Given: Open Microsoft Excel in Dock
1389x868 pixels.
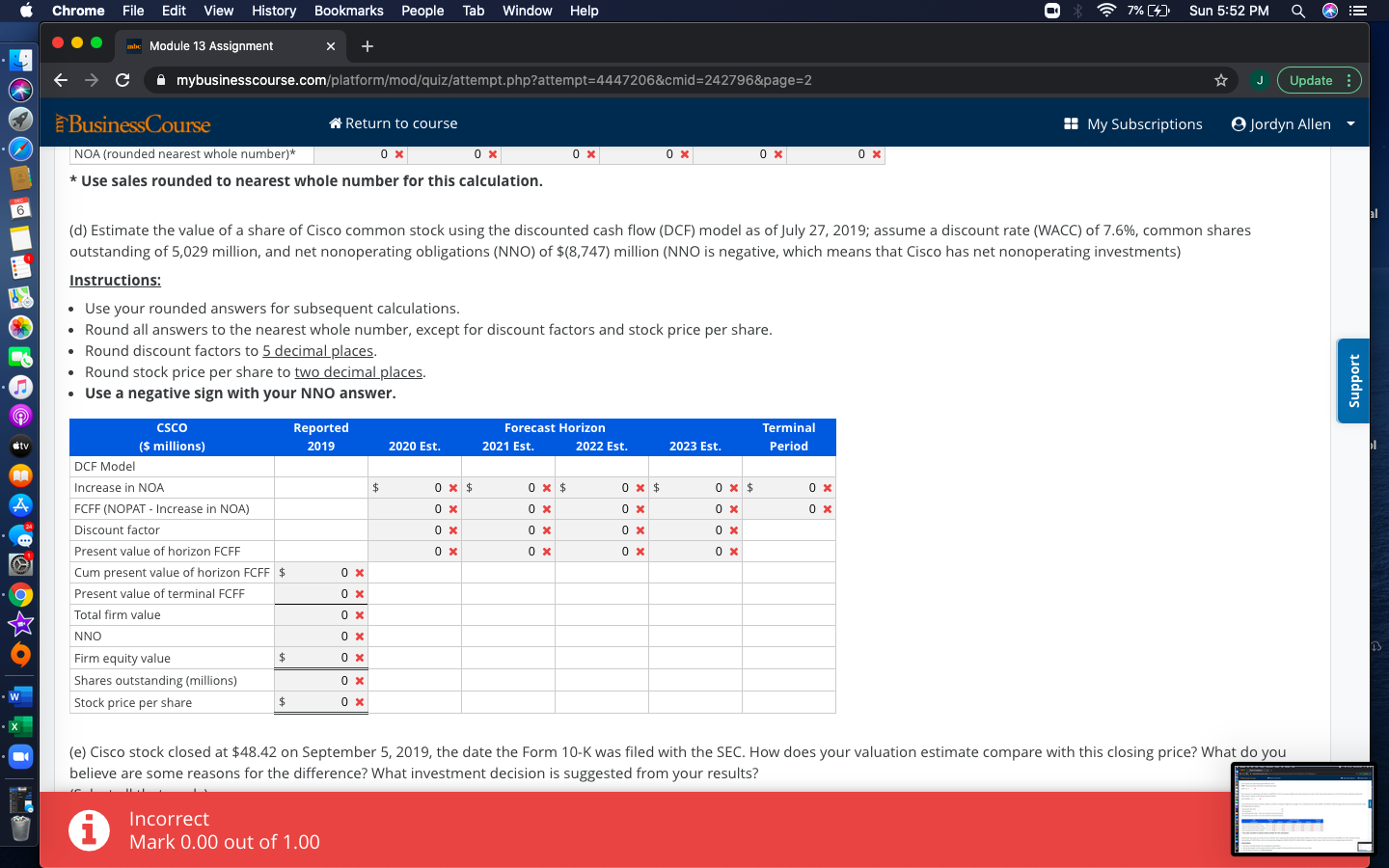Looking at the screenshot, I should coord(20,726).
